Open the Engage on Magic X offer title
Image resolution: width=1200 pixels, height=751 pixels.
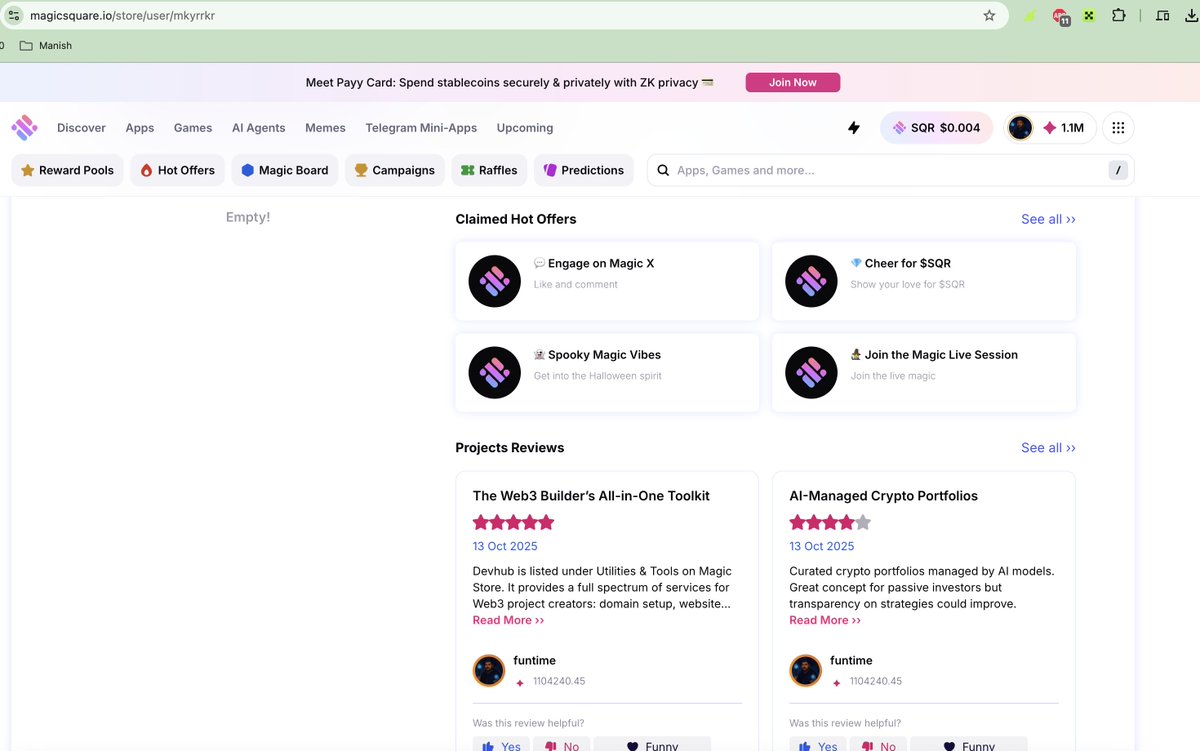click(x=601, y=264)
